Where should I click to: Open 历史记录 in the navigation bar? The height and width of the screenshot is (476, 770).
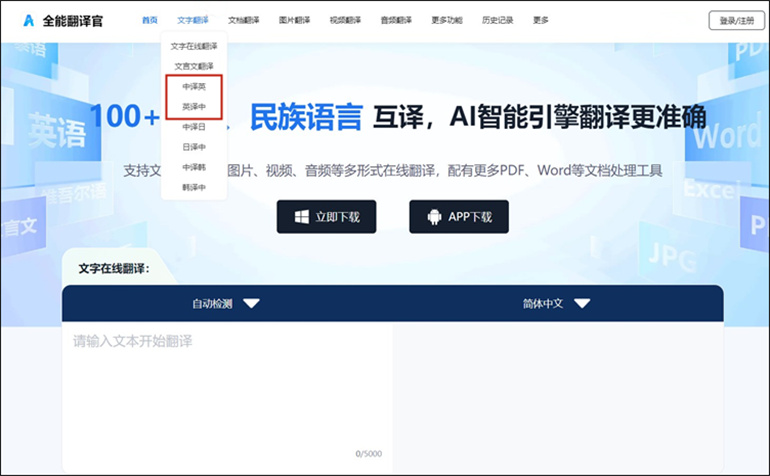(x=497, y=20)
